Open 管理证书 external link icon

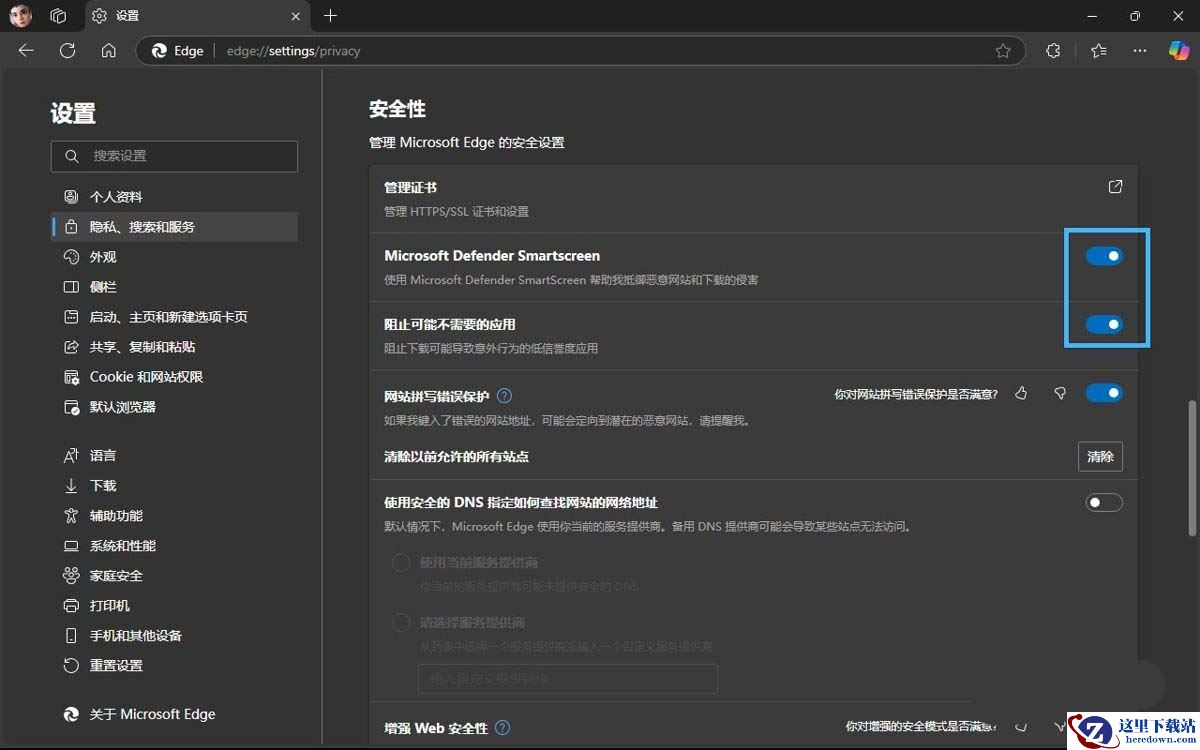[1115, 187]
